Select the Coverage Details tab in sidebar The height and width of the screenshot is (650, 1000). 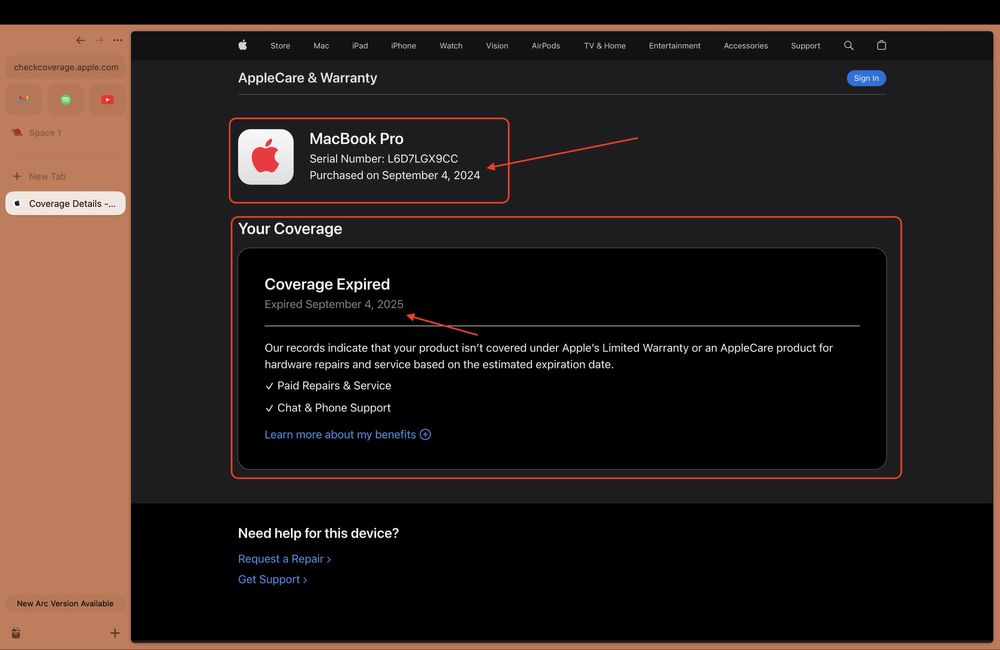point(65,203)
